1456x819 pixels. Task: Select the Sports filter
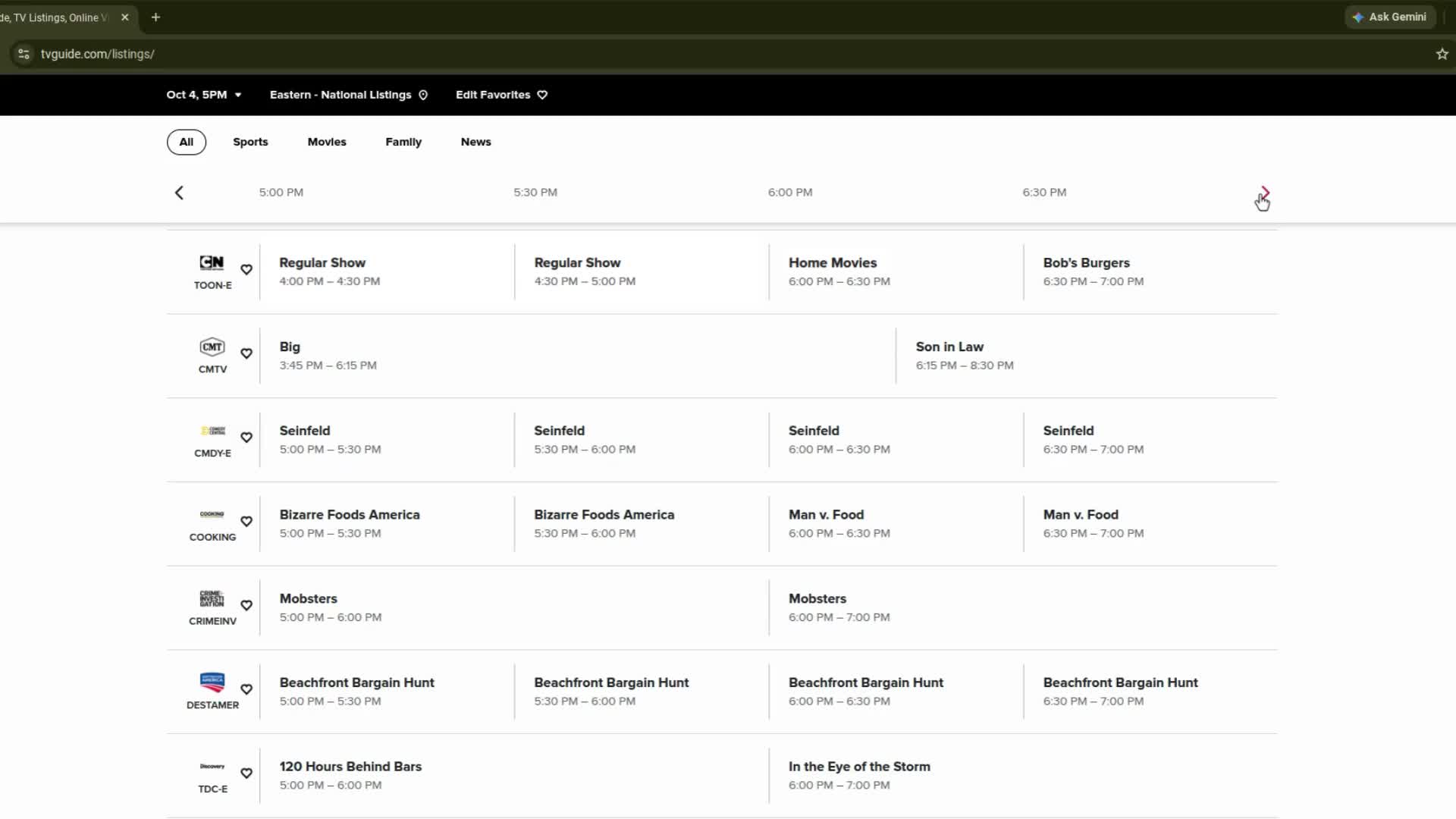coord(250,142)
